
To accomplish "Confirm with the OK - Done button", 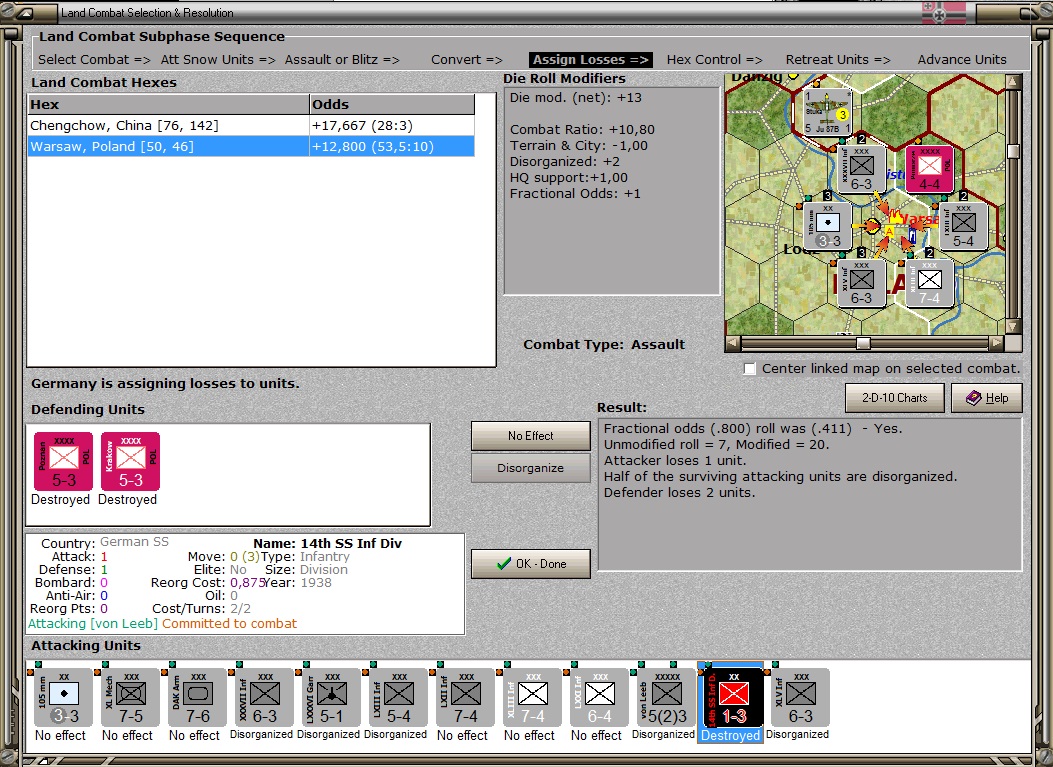I will point(531,564).
